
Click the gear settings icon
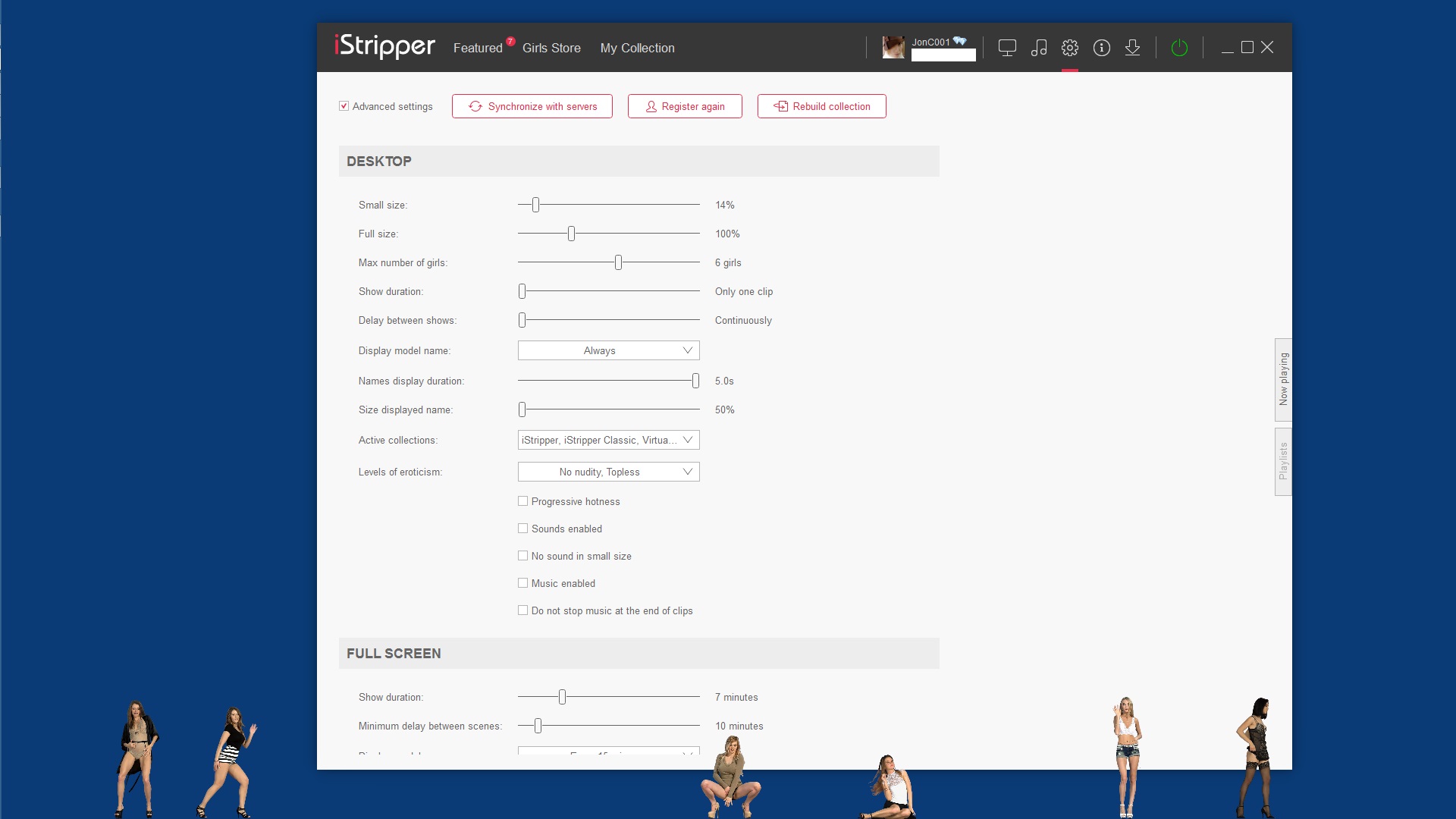tap(1070, 48)
